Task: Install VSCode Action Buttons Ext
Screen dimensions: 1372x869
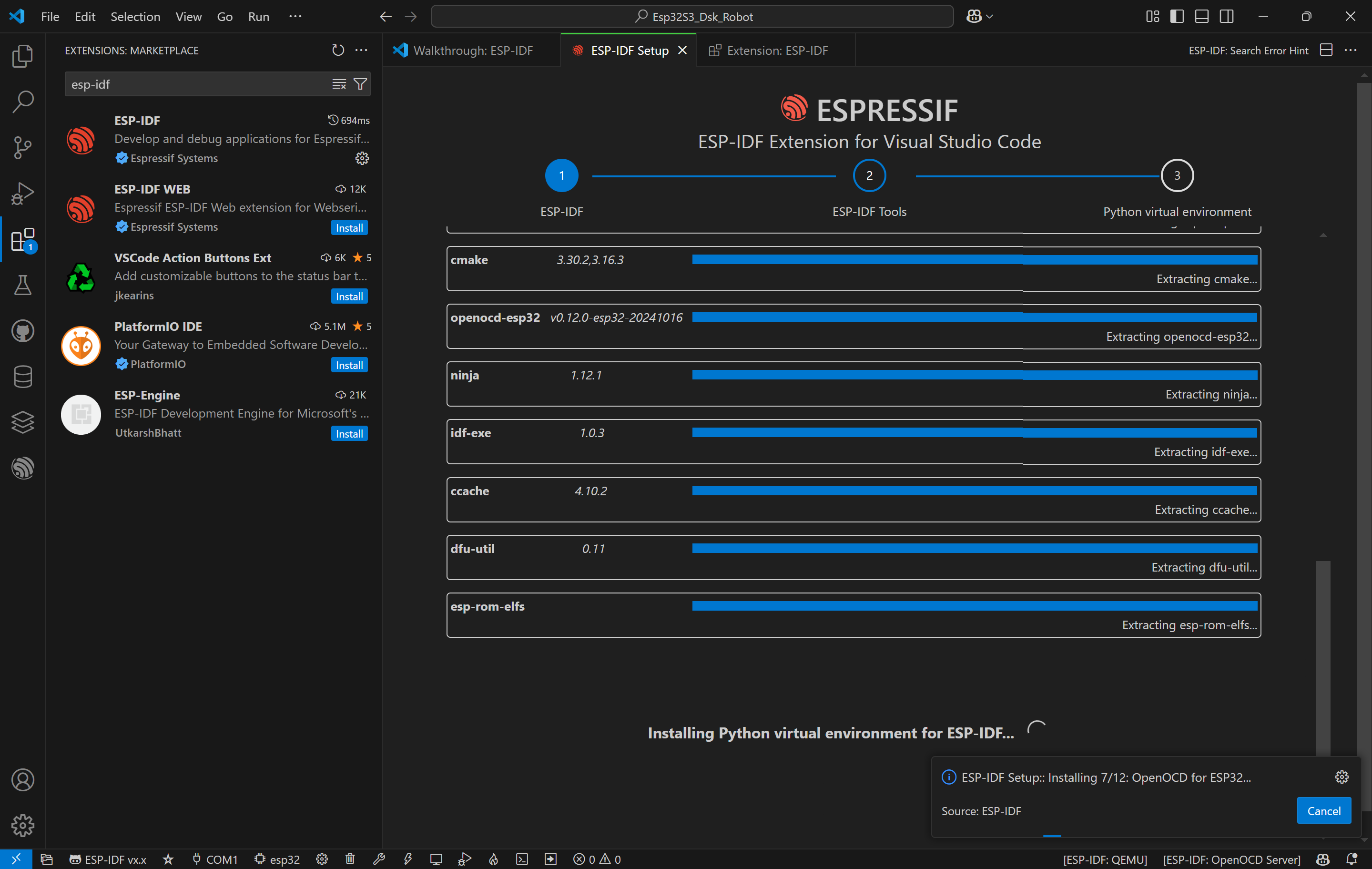Action: point(349,296)
